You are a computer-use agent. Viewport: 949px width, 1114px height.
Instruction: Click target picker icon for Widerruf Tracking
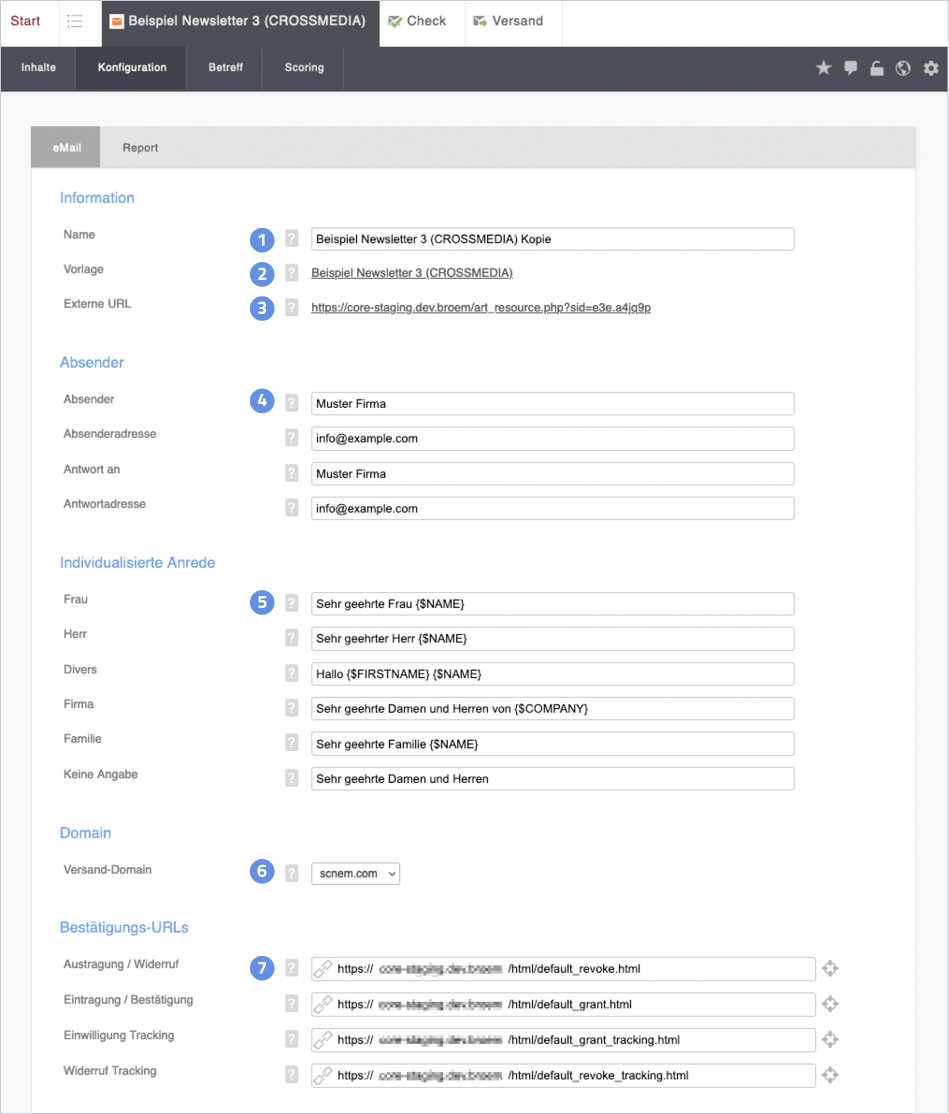[829, 1075]
